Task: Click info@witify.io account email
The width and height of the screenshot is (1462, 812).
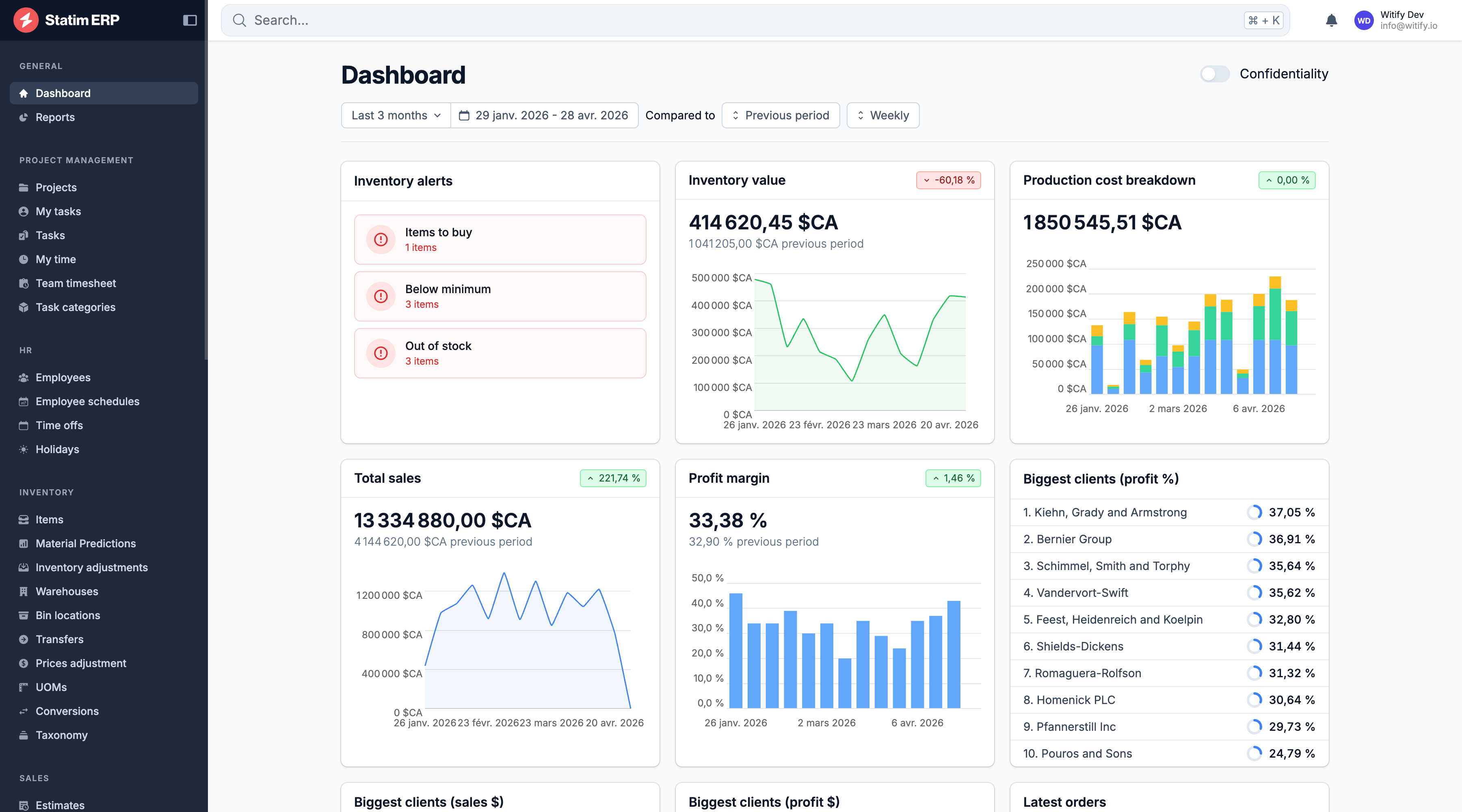Action: pyautogui.click(x=1409, y=26)
